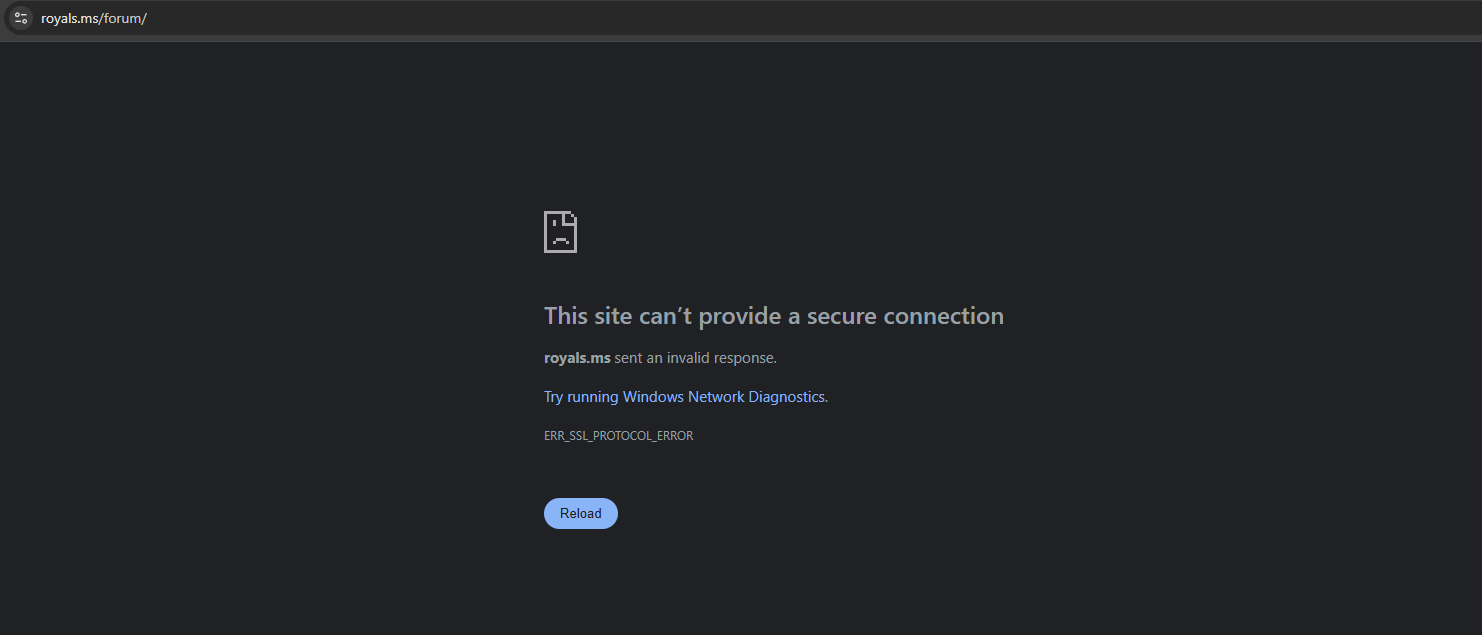This screenshot has height=635, width=1482.
Task: Click "This site" at the heading start
Action: click(x=588, y=316)
